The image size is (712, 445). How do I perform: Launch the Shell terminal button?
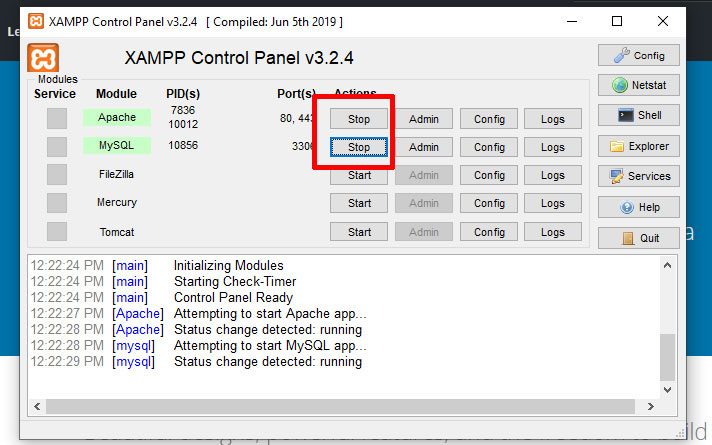point(638,115)
